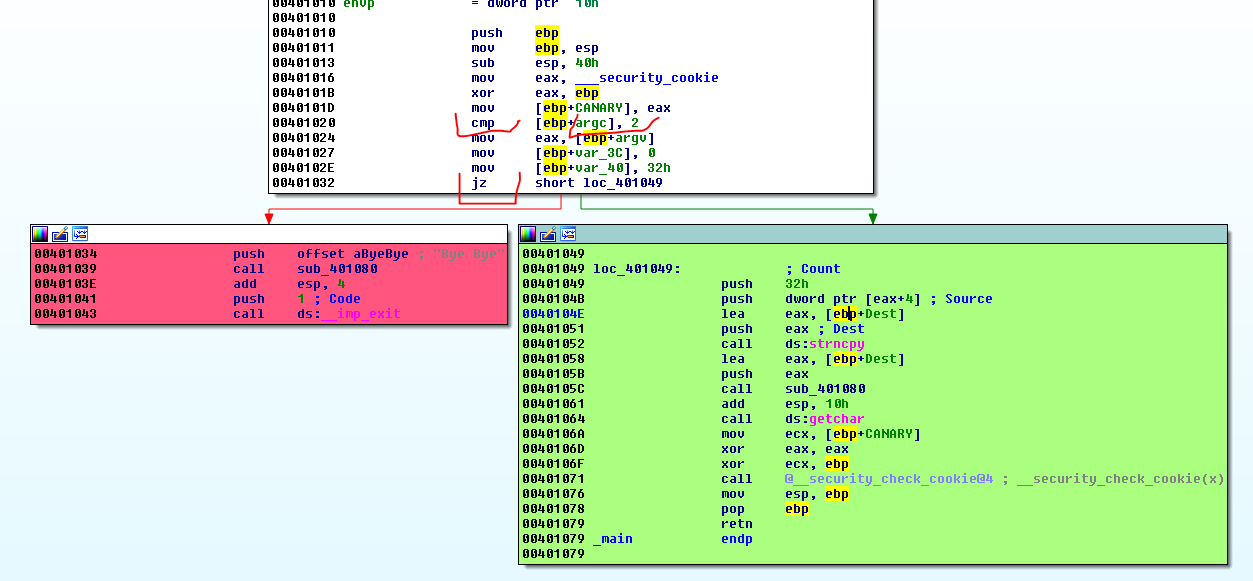The height and width of the screenshot is (581, 1253).
Task: Click the group nodes icon on the red node
Action: [80, 234]
